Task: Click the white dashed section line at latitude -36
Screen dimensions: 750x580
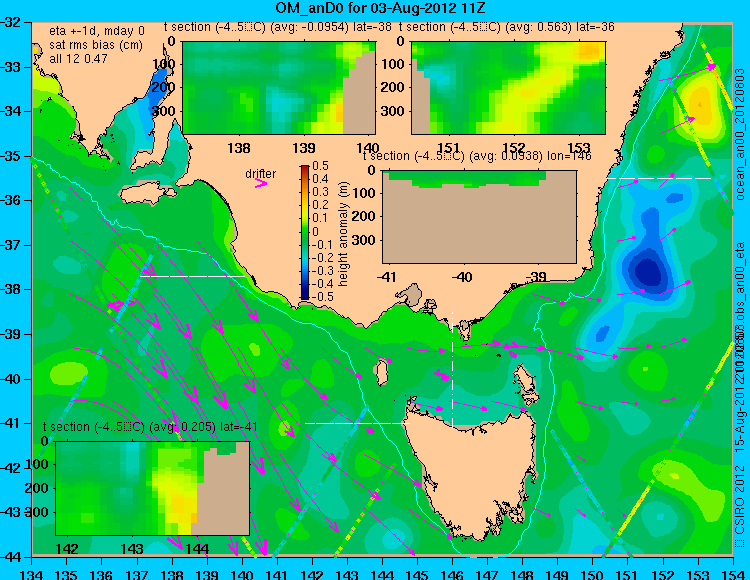Action: tap(660, 178)
